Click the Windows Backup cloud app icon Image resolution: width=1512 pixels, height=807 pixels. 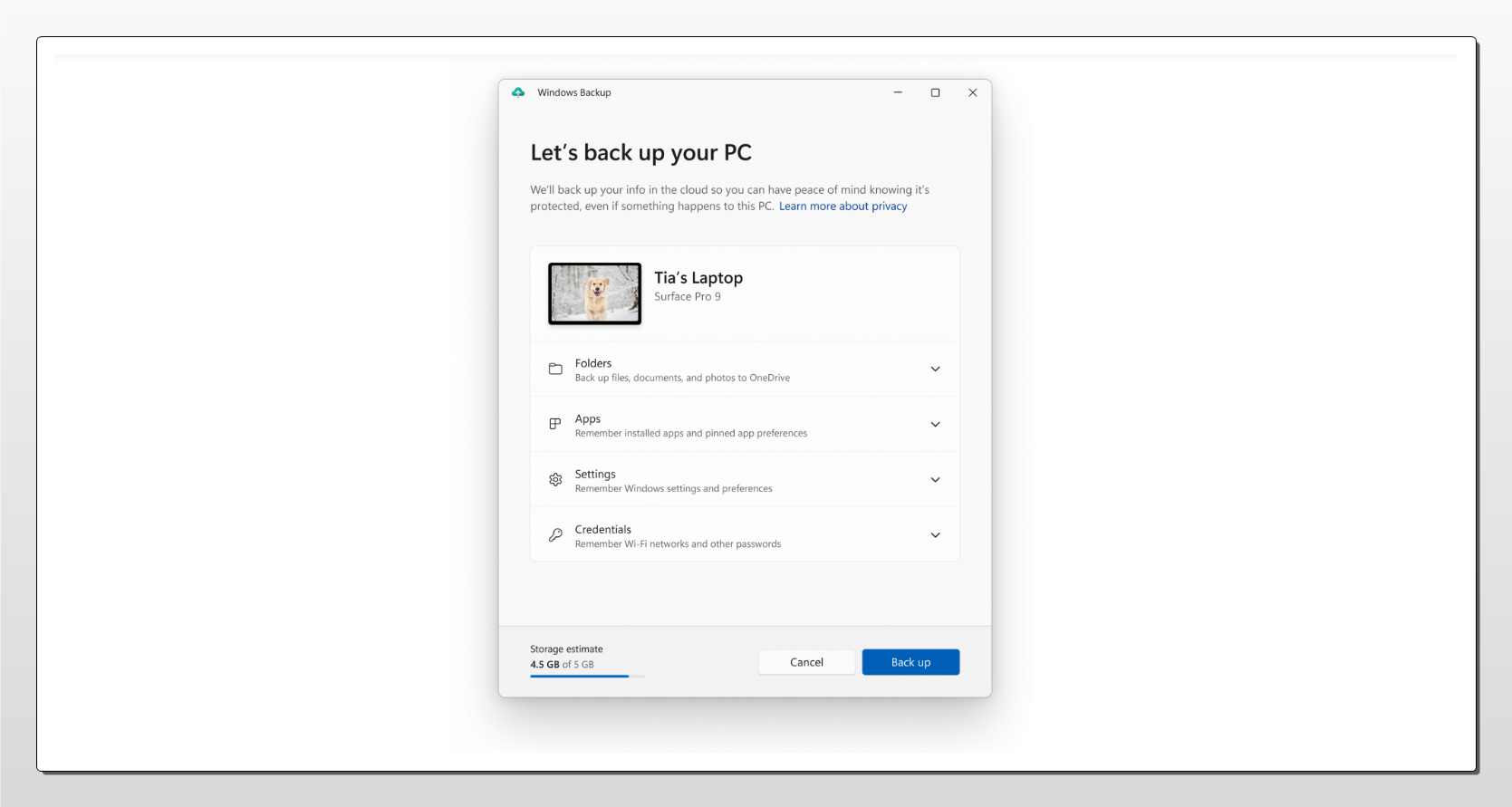tap(518, 92)
